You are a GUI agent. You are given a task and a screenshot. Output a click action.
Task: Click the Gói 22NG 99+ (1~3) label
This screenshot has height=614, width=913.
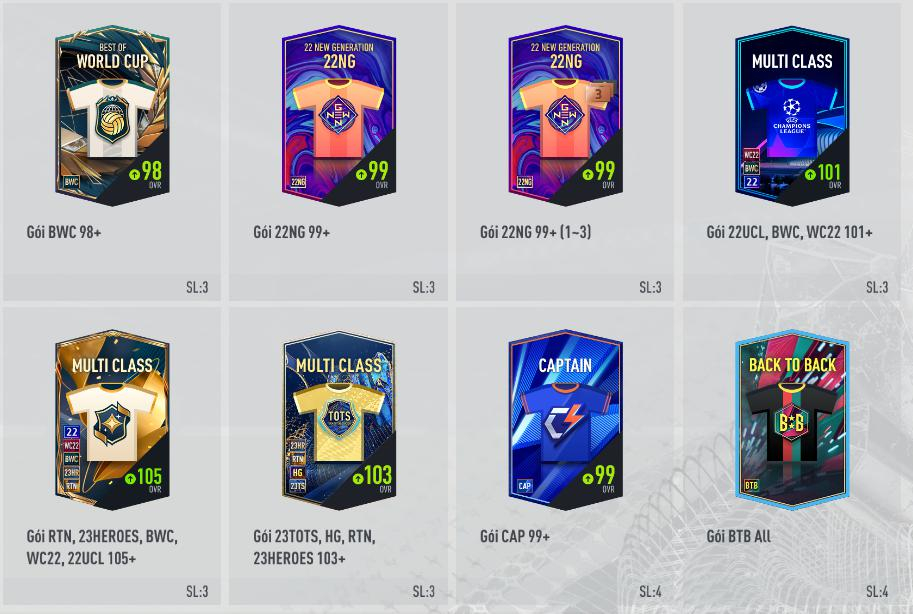(x=536, y=232)
